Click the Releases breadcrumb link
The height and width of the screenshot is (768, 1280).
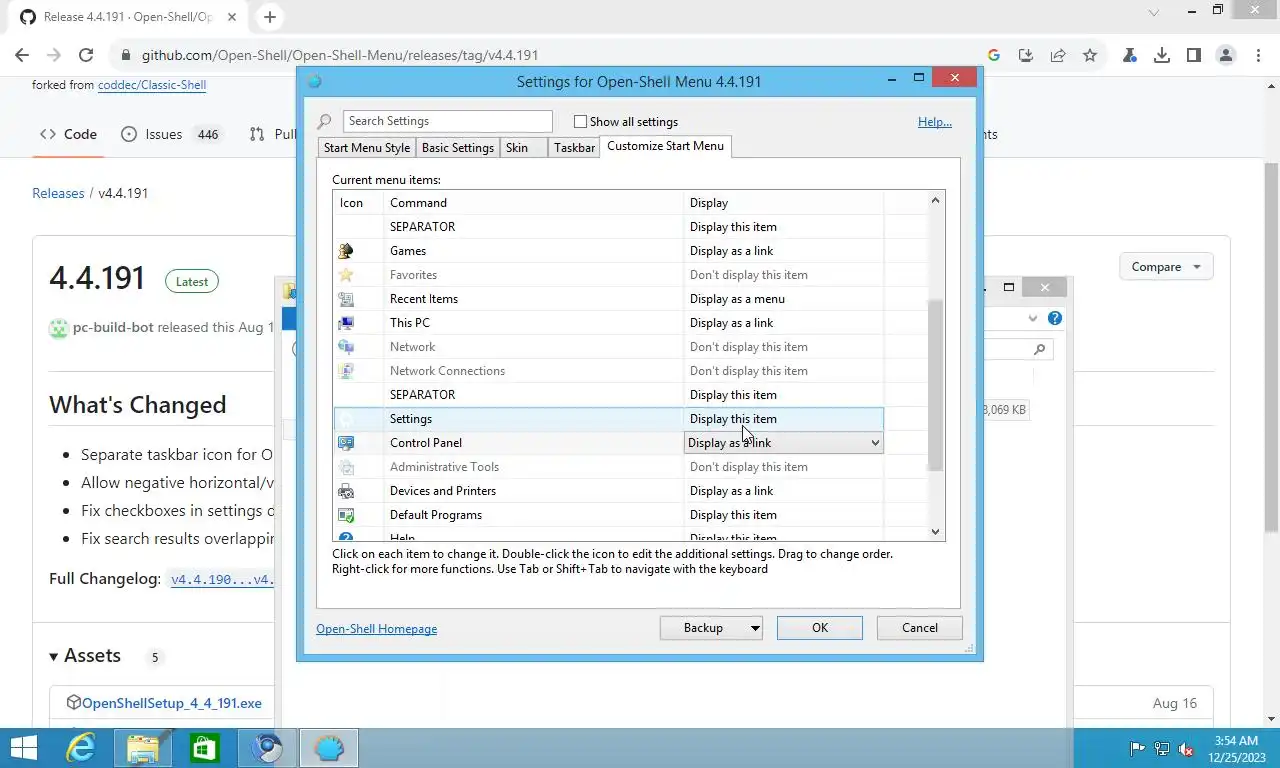coord(58,193)
